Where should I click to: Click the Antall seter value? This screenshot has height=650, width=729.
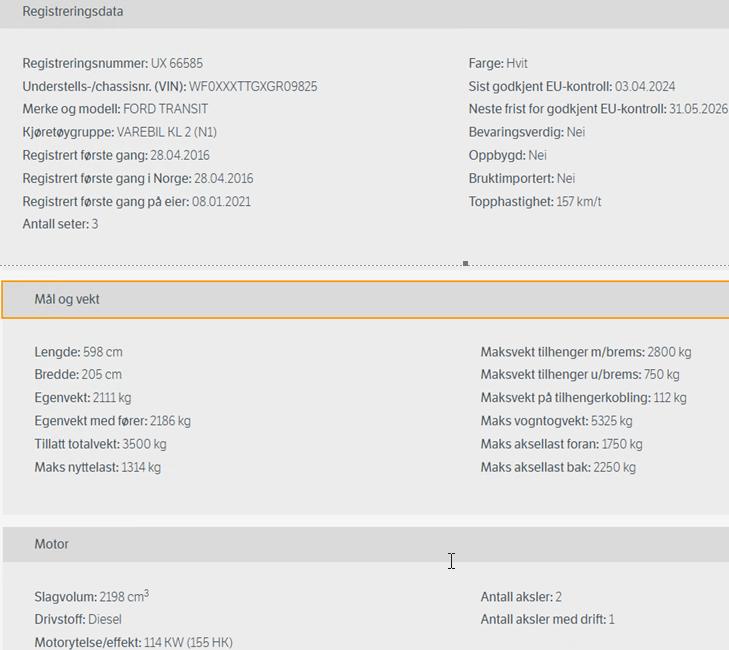click(95, 224)
